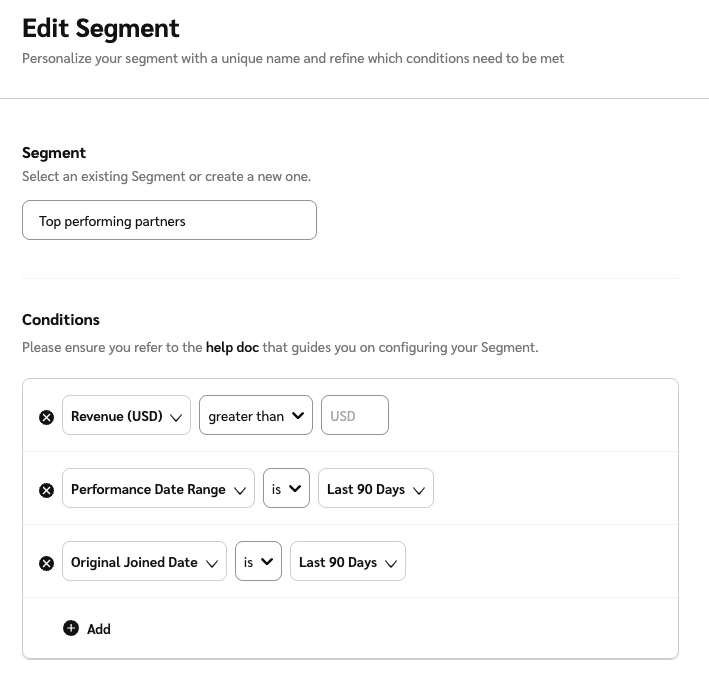709x674 pixels.
Task: Expand Last 90 Days for Original Joined Date
Action: coord(347,562)
